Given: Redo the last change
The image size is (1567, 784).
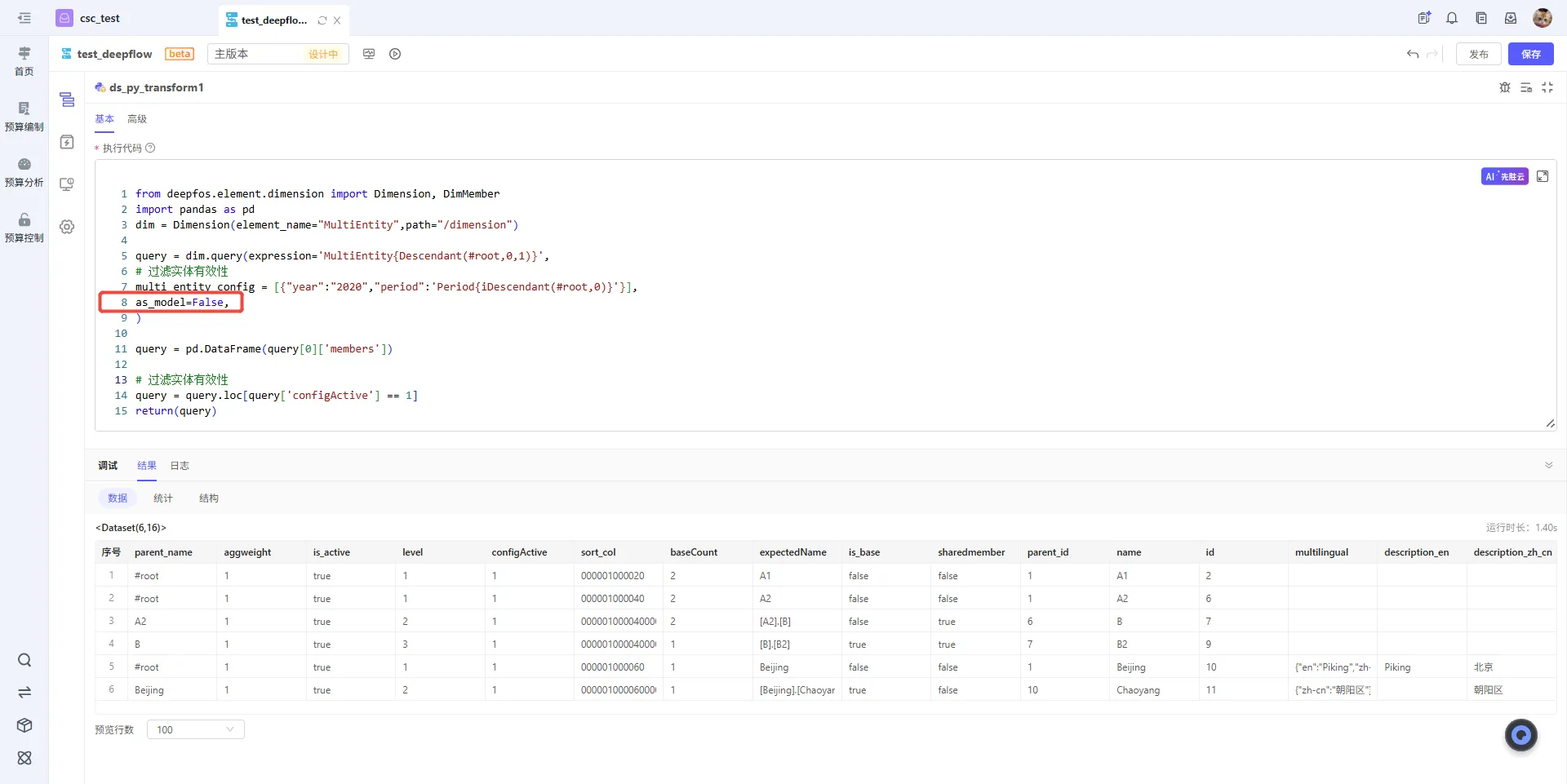Looking at the screenshot, I should point(1432,54).
